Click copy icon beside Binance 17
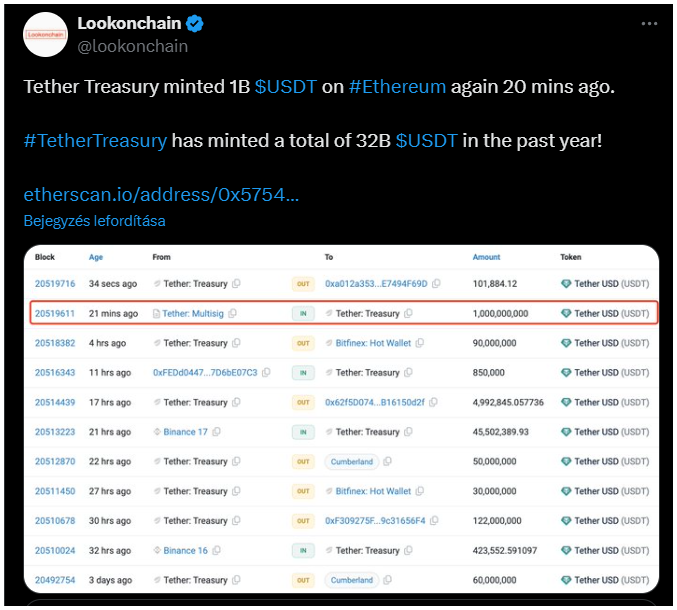Screen dimensions: 677x610 216,432
